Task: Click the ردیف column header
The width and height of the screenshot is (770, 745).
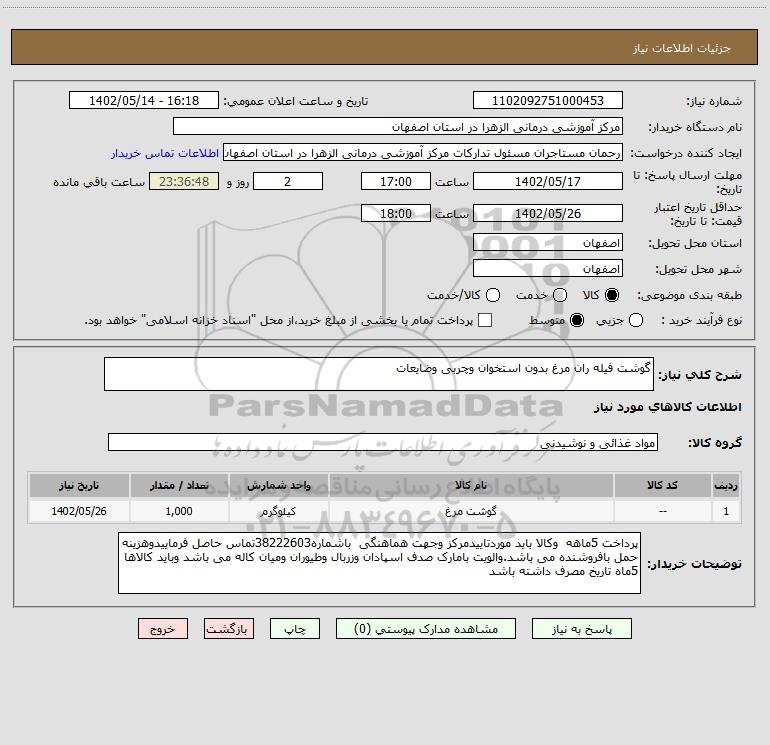Action: (726, 485)
